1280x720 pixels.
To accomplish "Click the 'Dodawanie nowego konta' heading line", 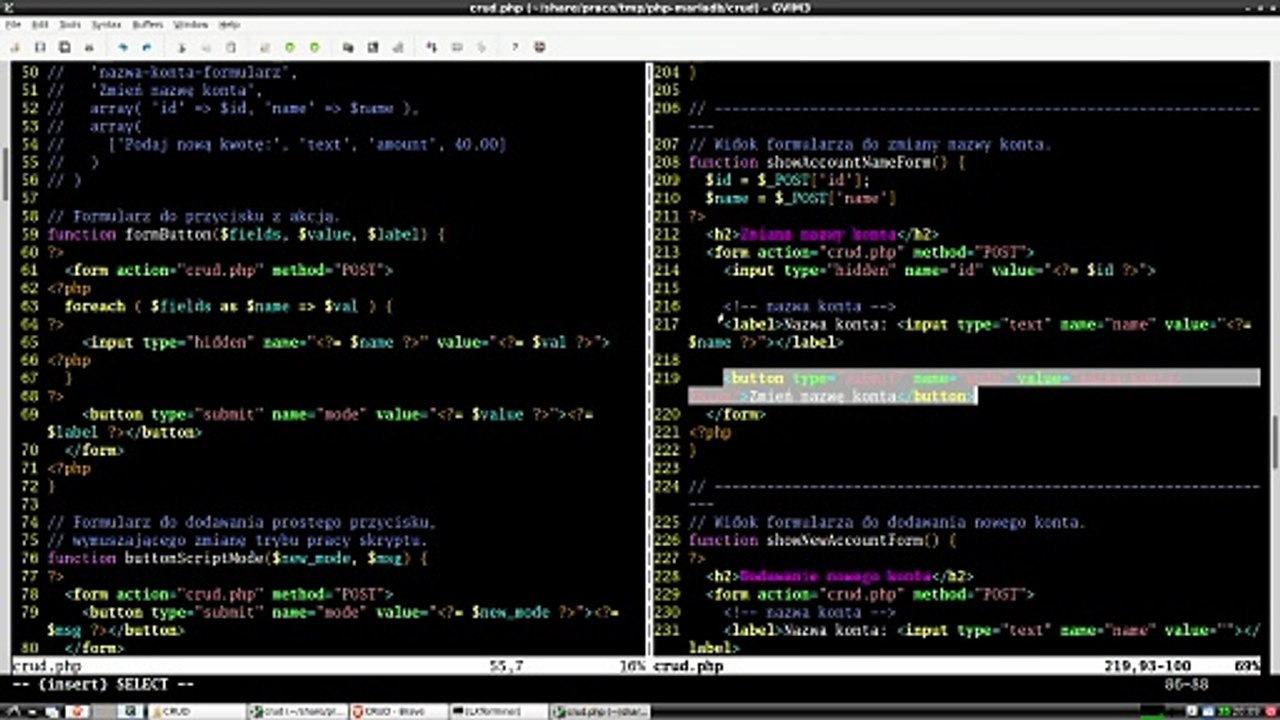I will [839, 576].
